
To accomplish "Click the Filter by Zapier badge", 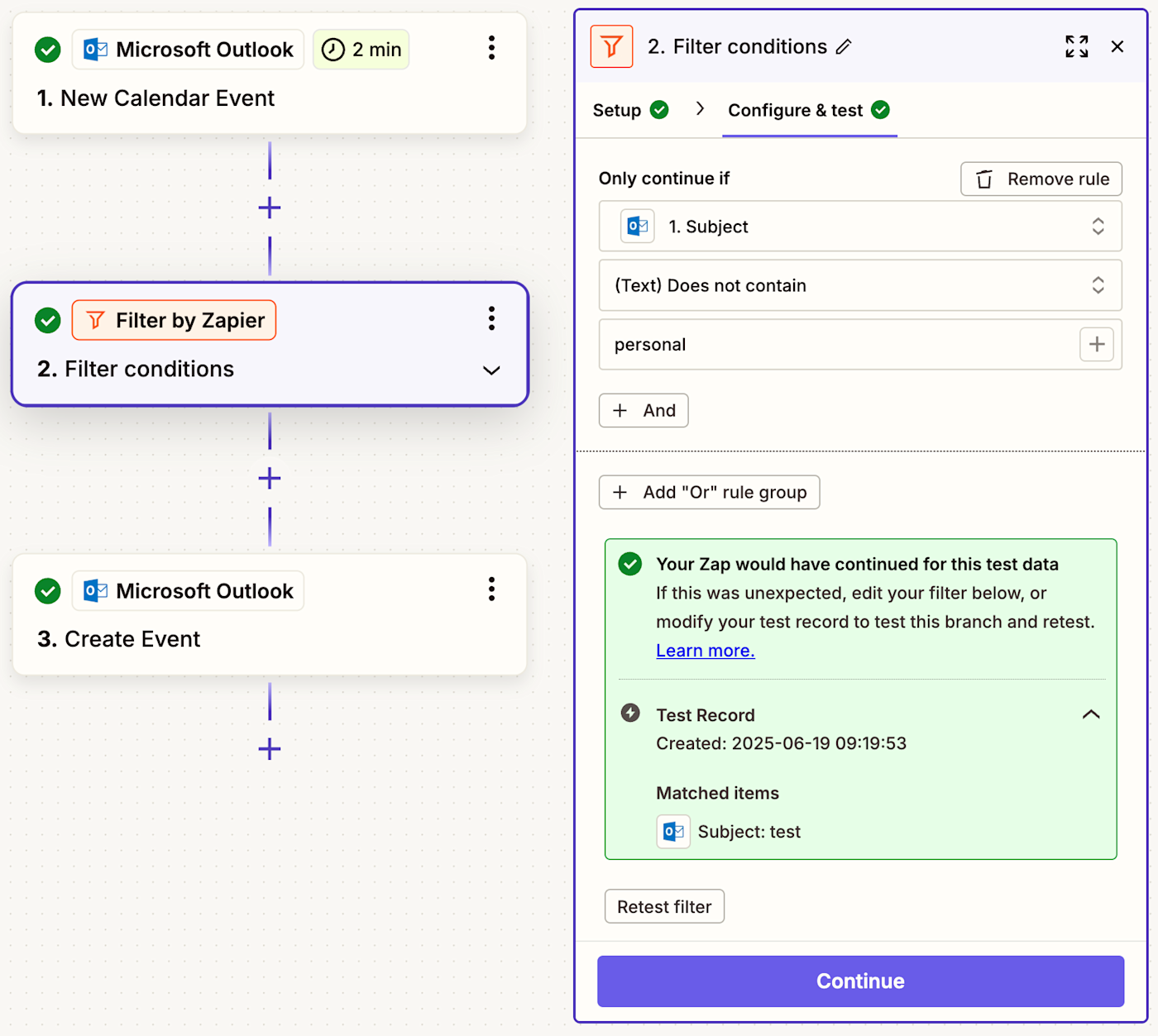I will coord(174,320).
